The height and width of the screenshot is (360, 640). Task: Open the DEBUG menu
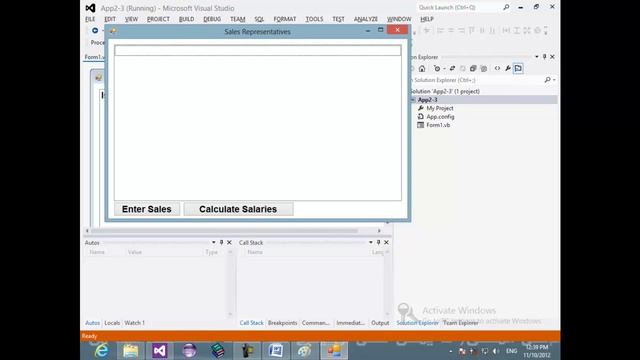pos(212,19)
